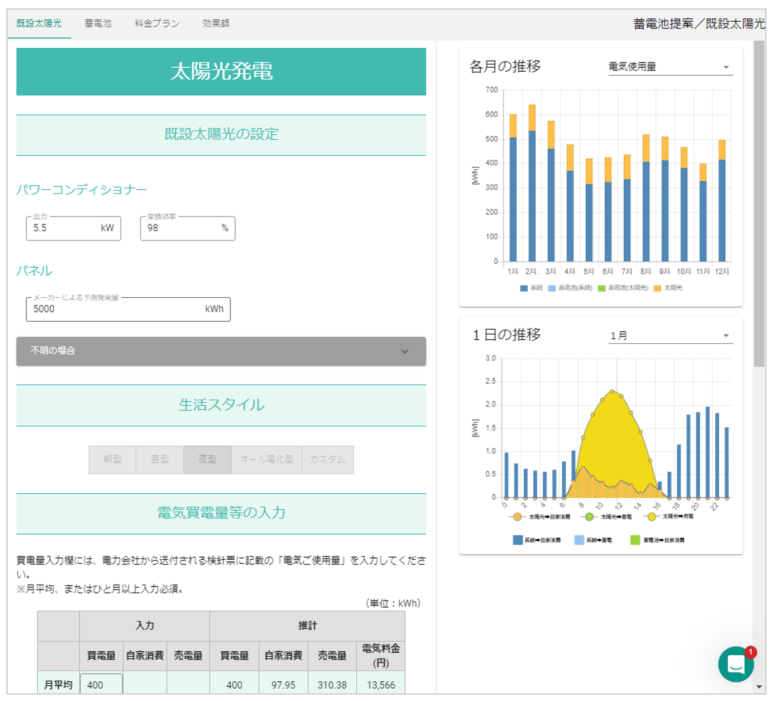Viewport: 772px width, 701px height.
Task: Click the 電気使用量 dropdown arrow
Action: pos(726,67)
